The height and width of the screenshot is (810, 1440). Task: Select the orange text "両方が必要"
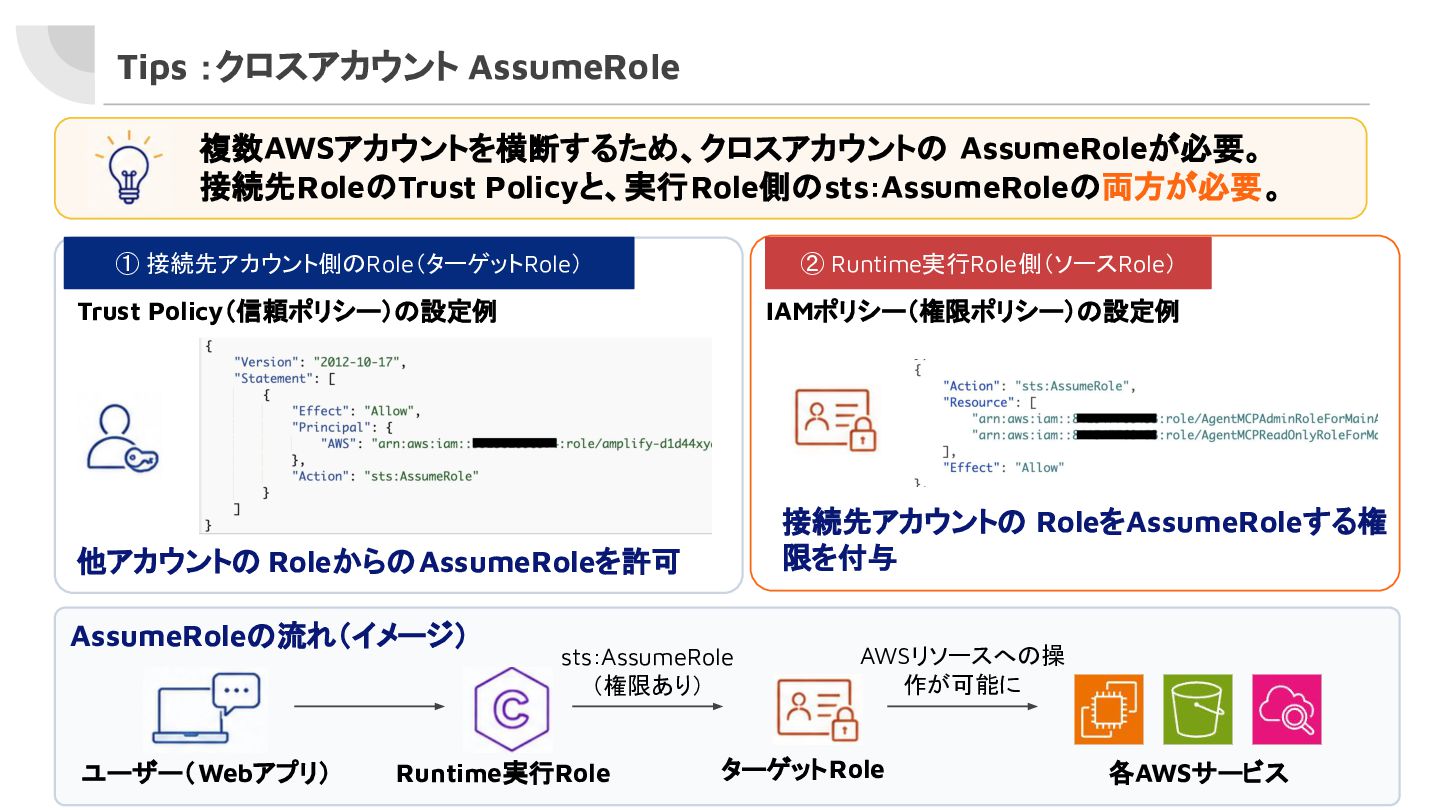point(1181,187)
